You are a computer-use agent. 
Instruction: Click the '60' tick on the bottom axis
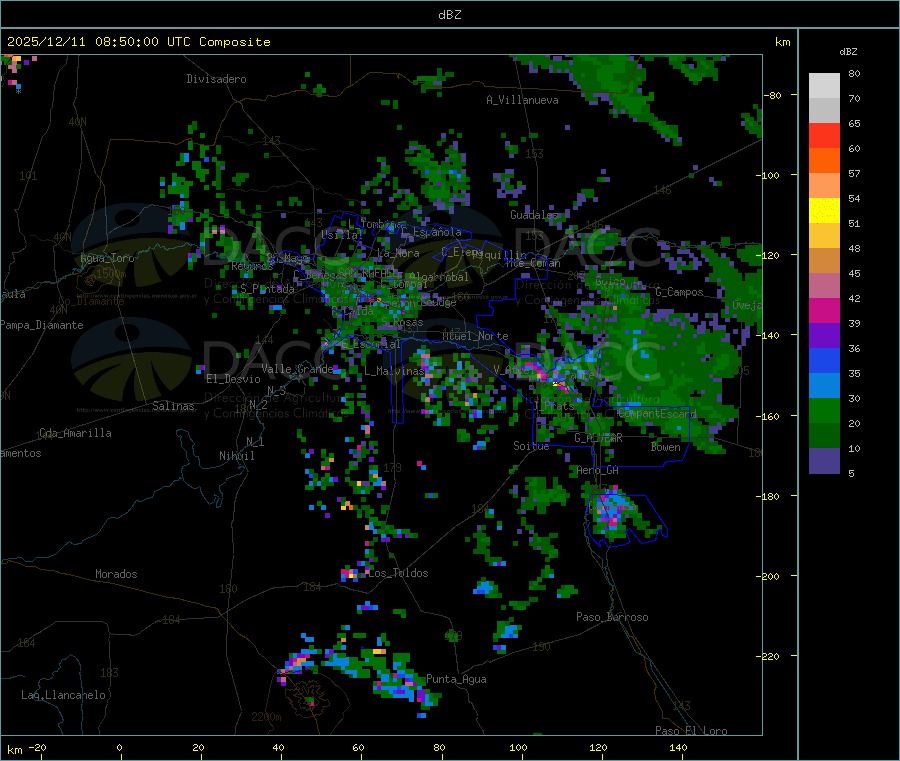pyautogui.click(x=358, y=747)
